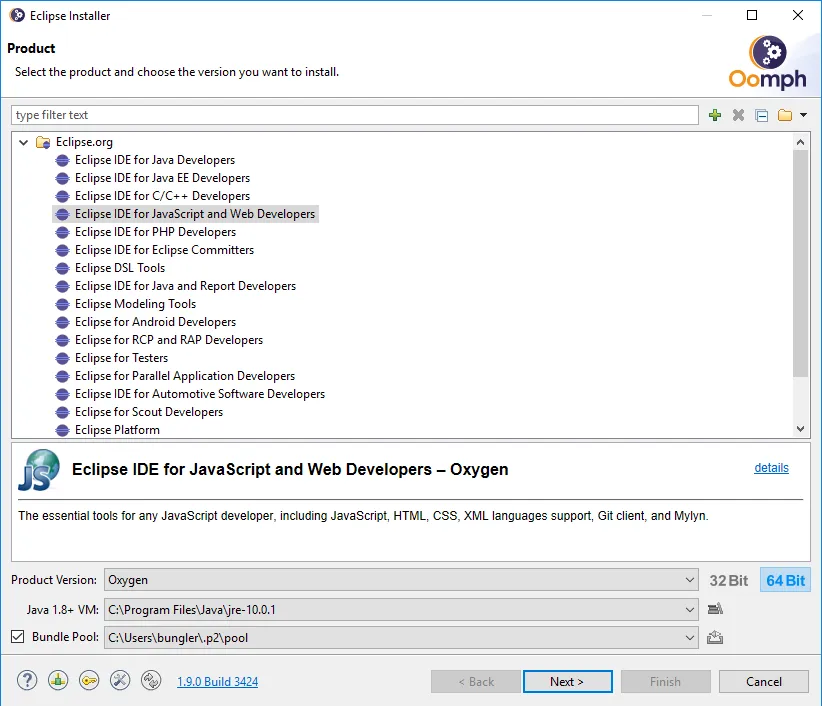This screenshot has width=822, height=706.
Task: Select Eclipse Modeling Tools
Action: point(135,303)
